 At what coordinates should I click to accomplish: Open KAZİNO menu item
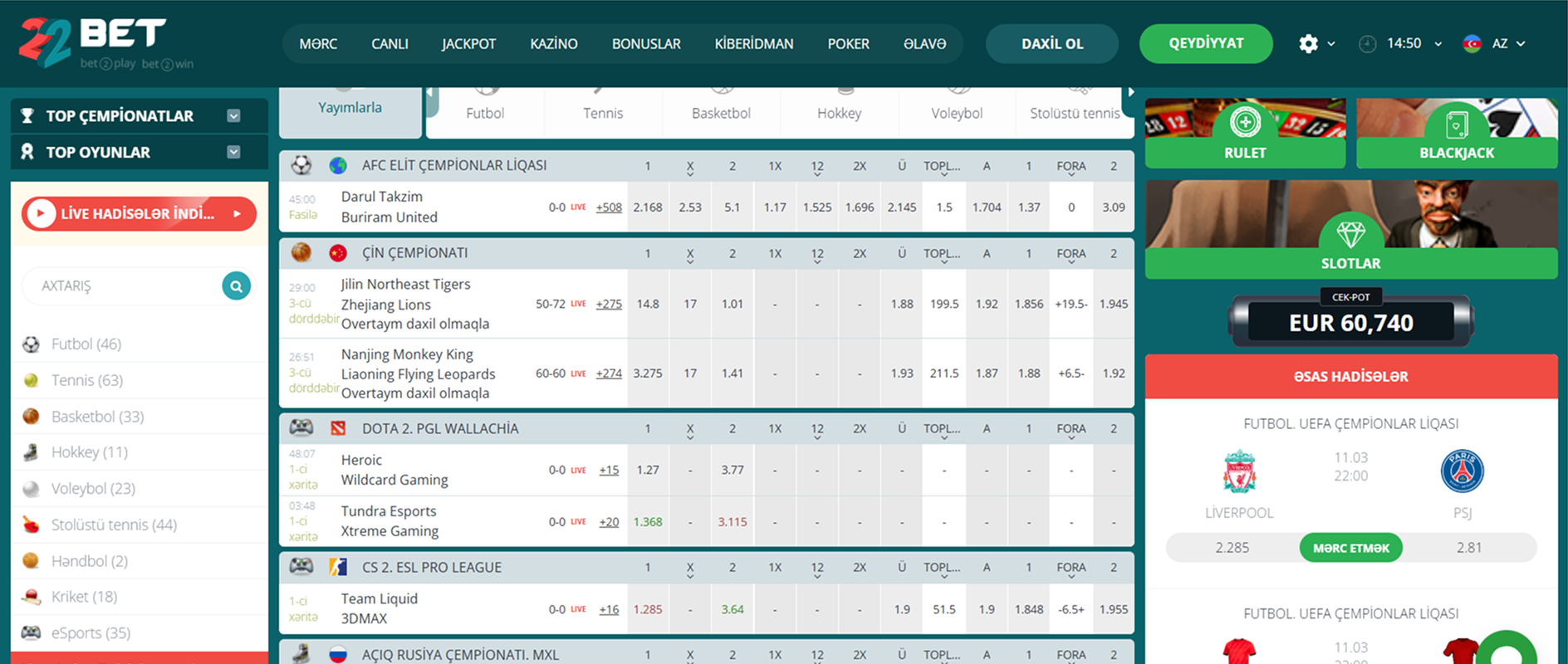554,44
